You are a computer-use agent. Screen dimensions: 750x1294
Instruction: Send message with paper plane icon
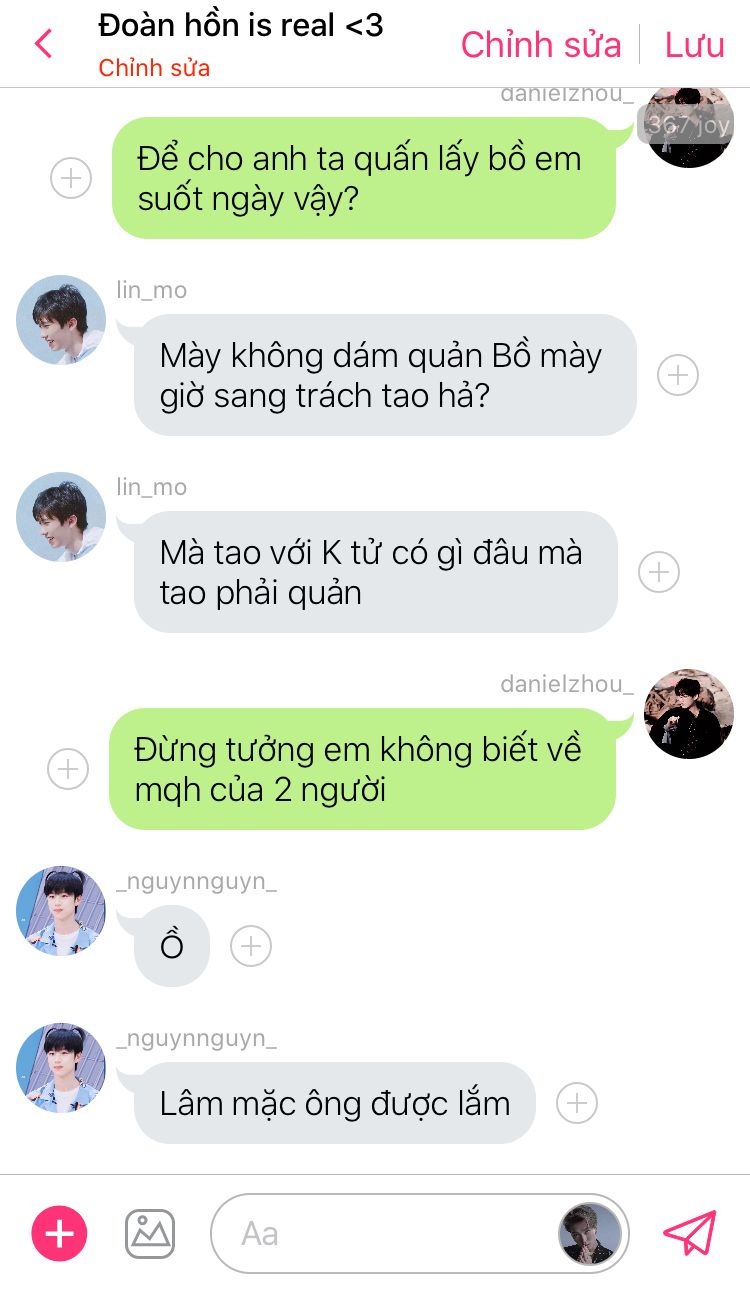point(690,1233)
